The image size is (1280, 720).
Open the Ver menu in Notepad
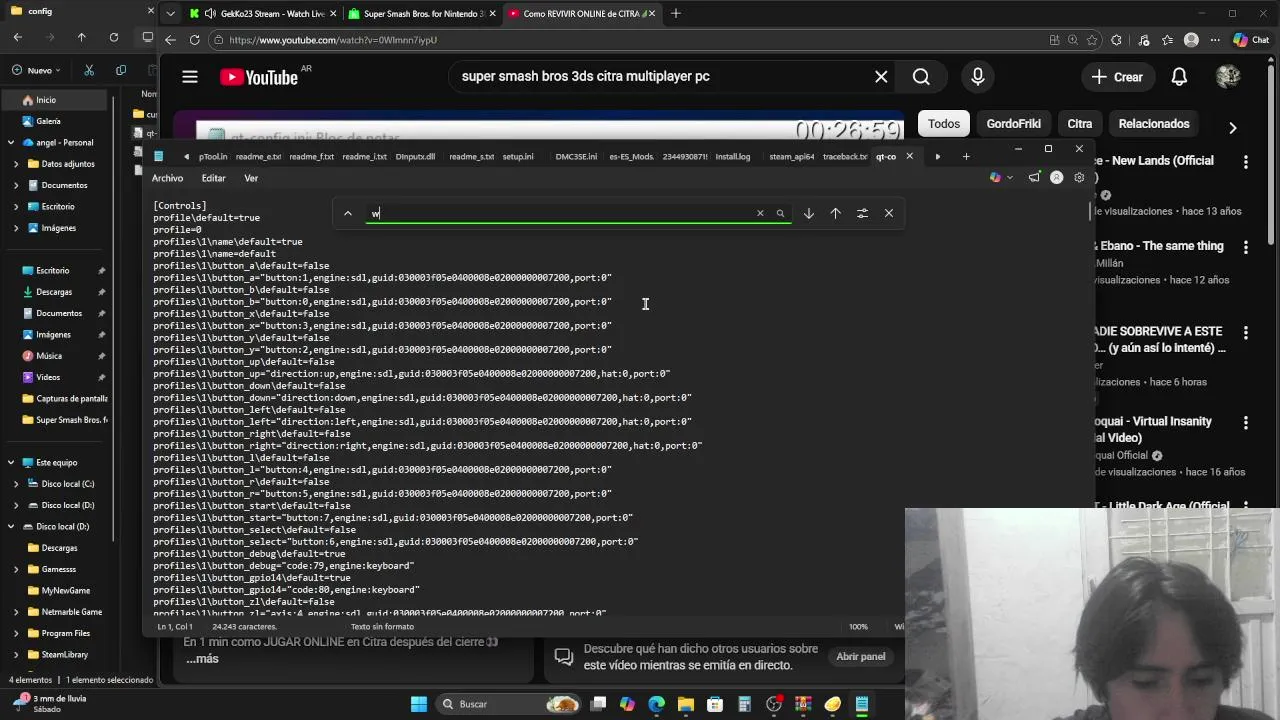point(251,178)
